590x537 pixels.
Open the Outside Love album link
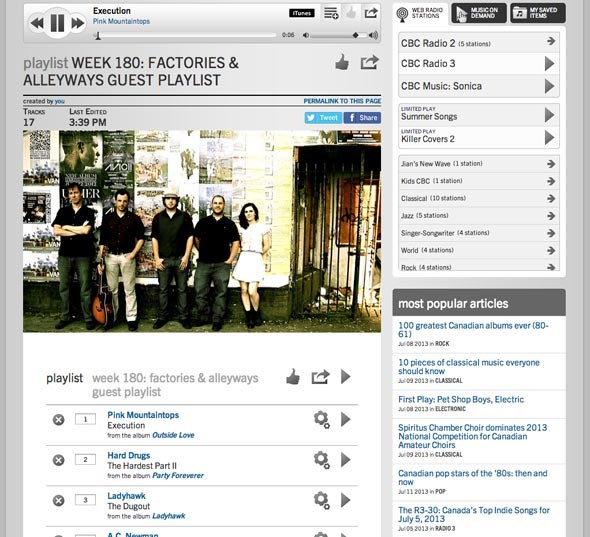pos(173,435)
